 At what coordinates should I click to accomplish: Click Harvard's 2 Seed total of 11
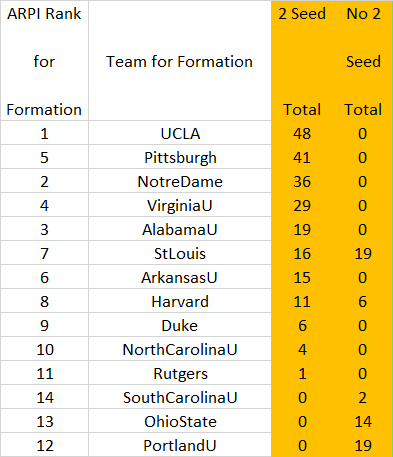click(302, 301)
